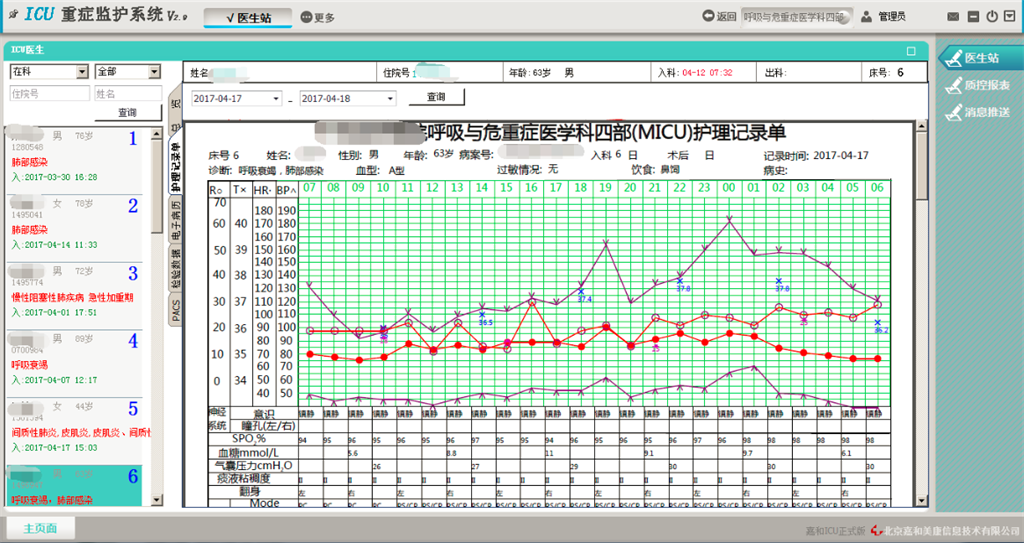Click the 返回 back arrow icon
This screenshot has height=543, width=1024.
pyautogui.click(x=708, y=17)
